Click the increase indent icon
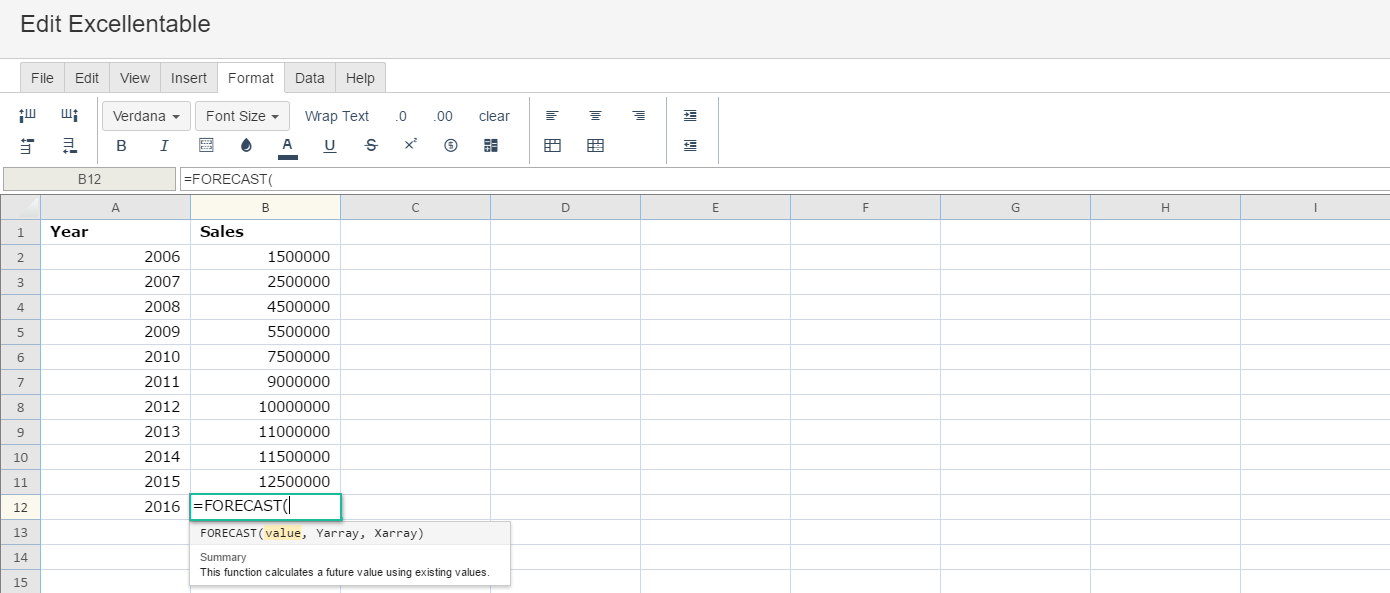The width and height of the screenshot is (1390, 593). click(x=690, y=116)
